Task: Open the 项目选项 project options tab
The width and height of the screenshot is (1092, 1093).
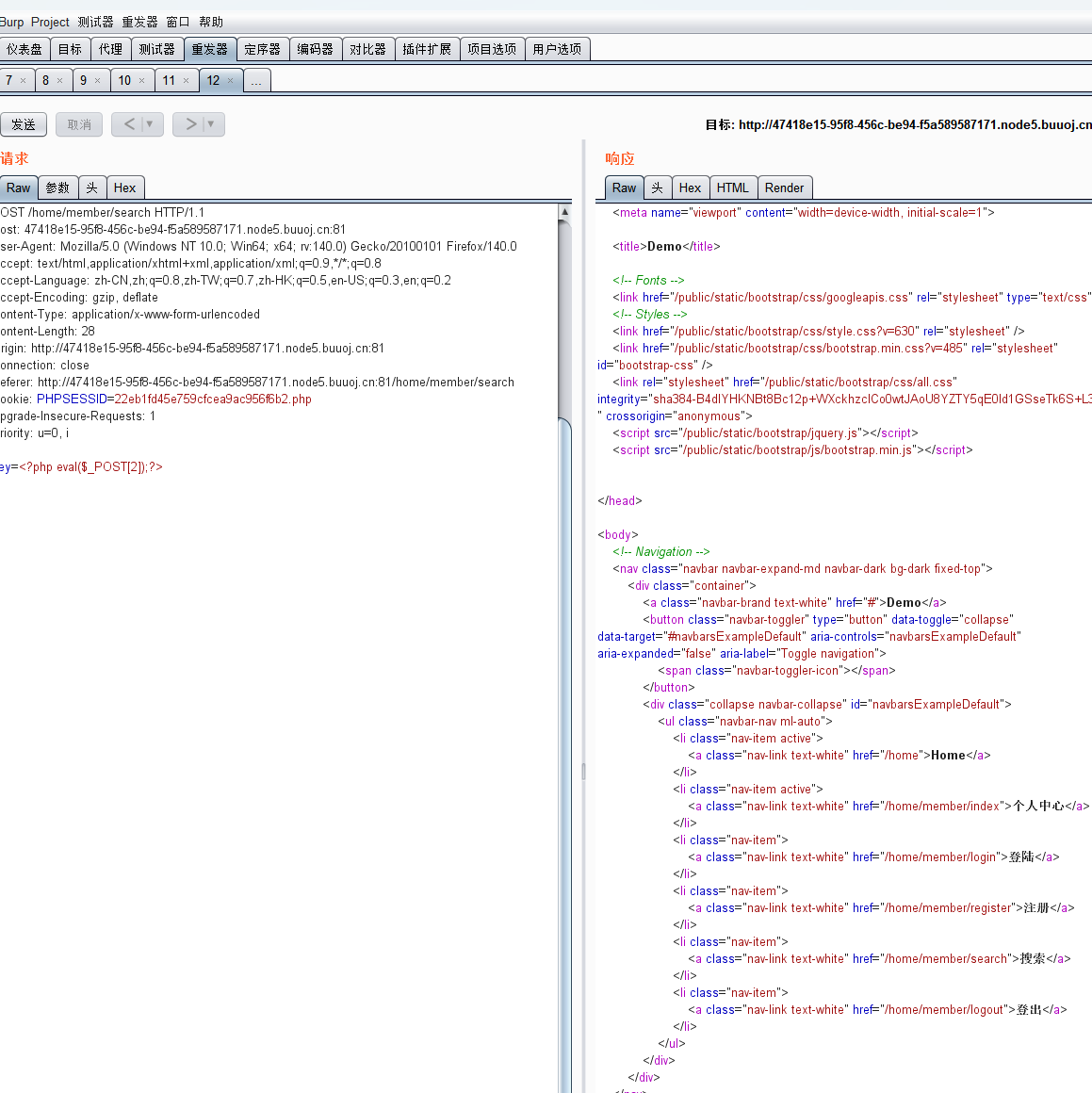Action: click(x=492, y=49)
